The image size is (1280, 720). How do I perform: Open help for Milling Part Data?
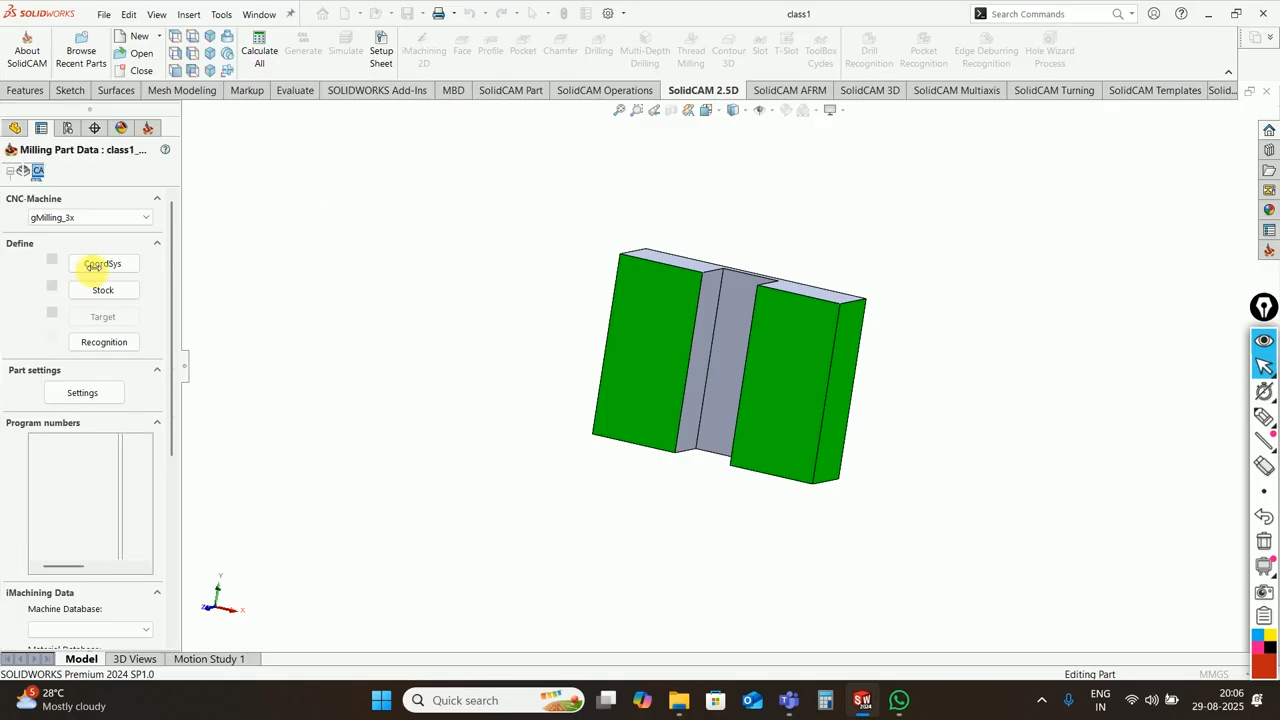coord(165,150)
